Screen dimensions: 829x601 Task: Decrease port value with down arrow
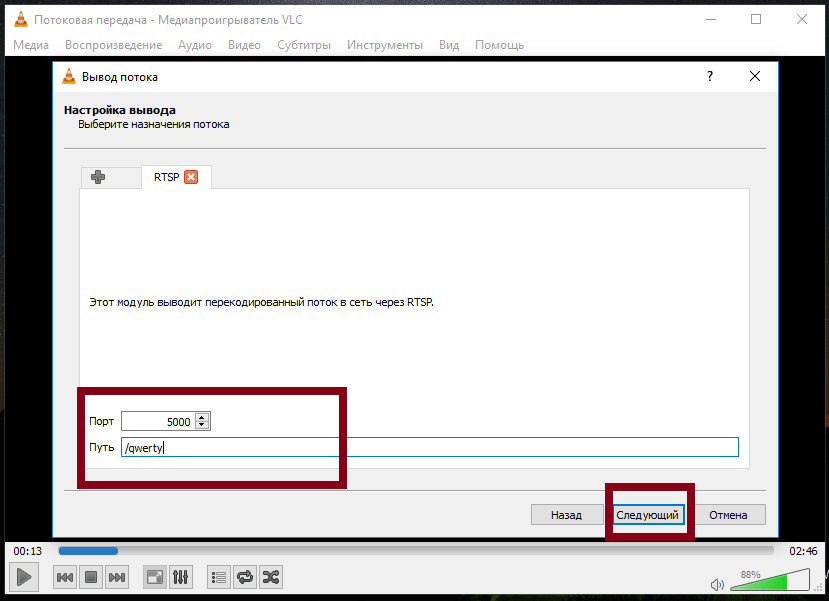pyautogui.click(x=203, y=425)
